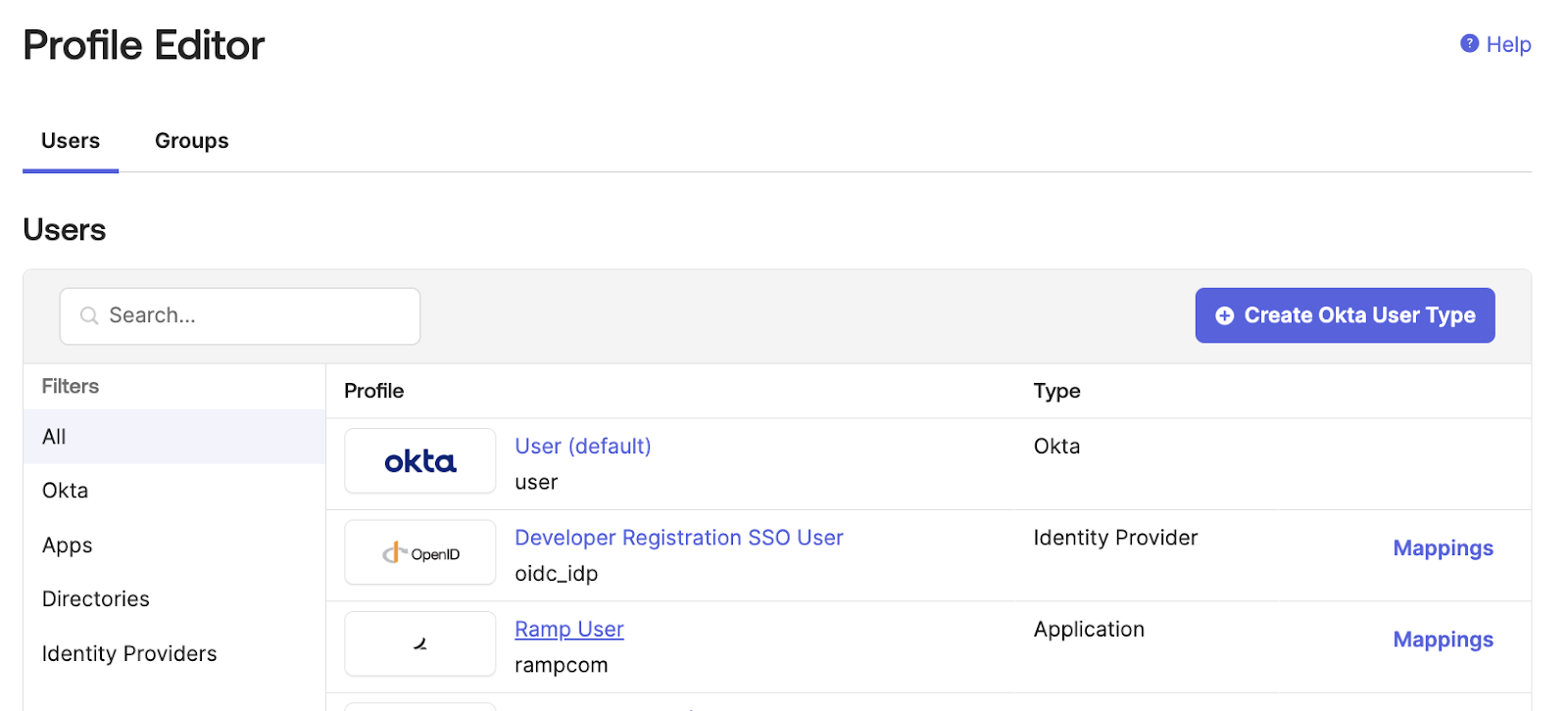Click the Profile Editor page heading
This screenshot has width=1568, height=711.
tap(144, 45)
